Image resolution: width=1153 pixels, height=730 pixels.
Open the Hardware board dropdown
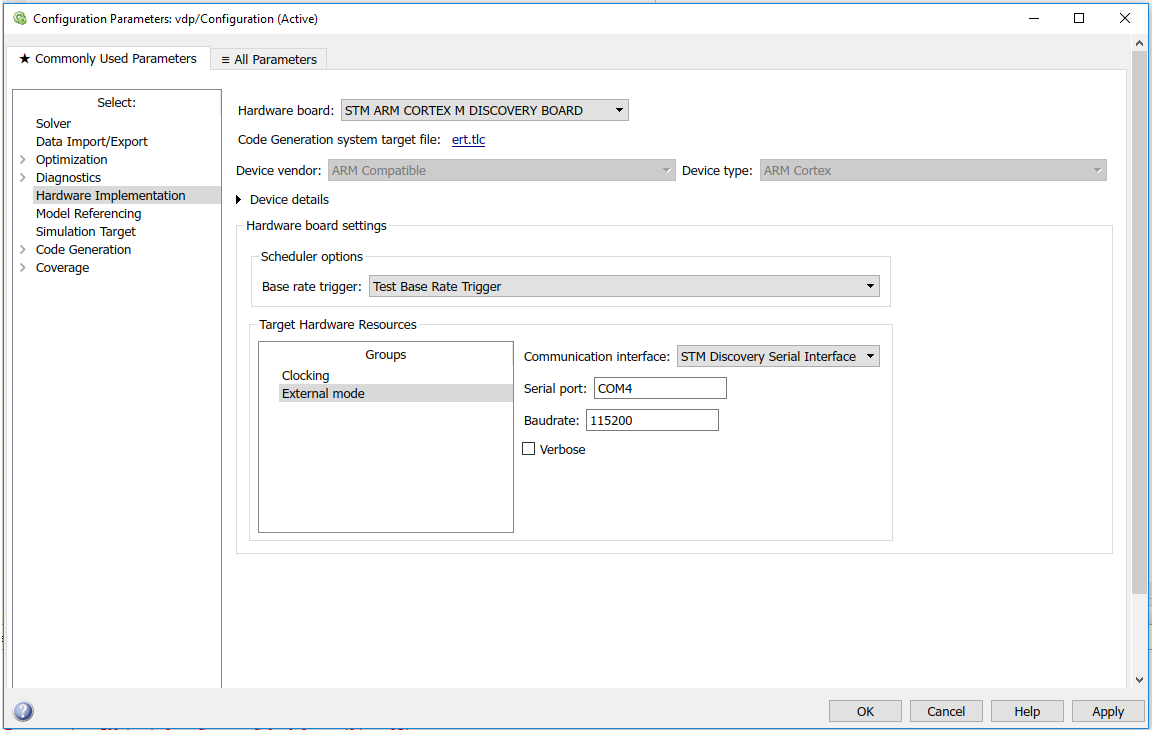click(x=485, y=111)
